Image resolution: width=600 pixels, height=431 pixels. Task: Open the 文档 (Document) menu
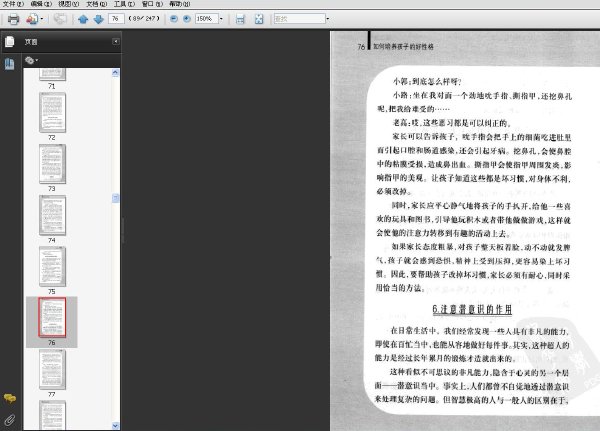click(x=96, y=4)
